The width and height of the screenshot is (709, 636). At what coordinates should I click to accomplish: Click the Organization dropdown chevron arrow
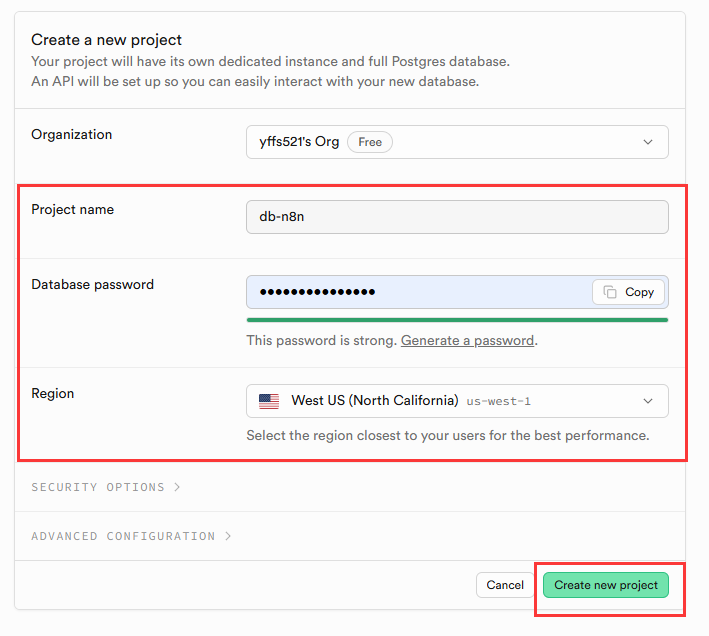(648, 142)
